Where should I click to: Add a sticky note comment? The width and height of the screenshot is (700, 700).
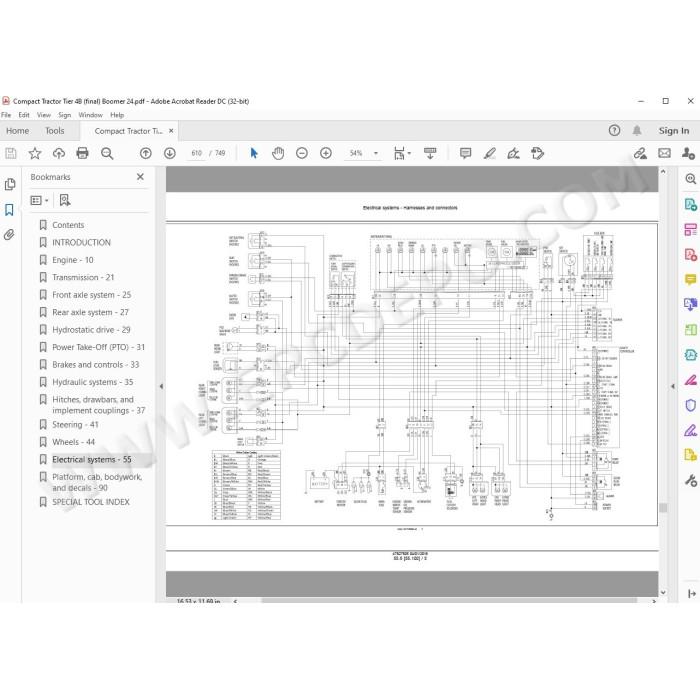click(465, 154)
